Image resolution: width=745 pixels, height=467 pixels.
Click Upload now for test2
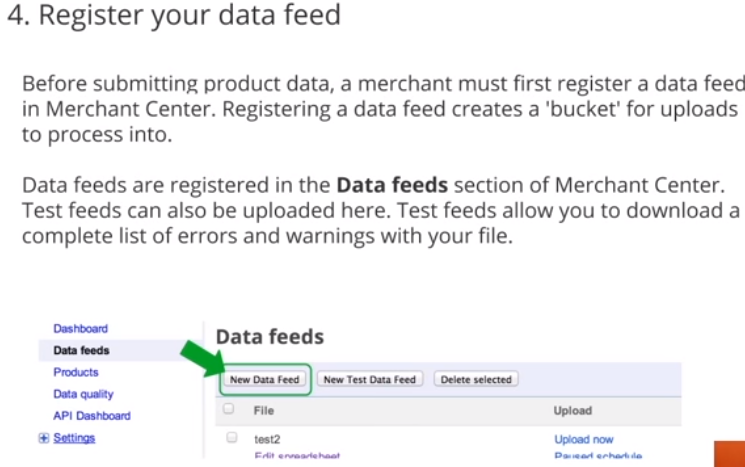[583, 439]
